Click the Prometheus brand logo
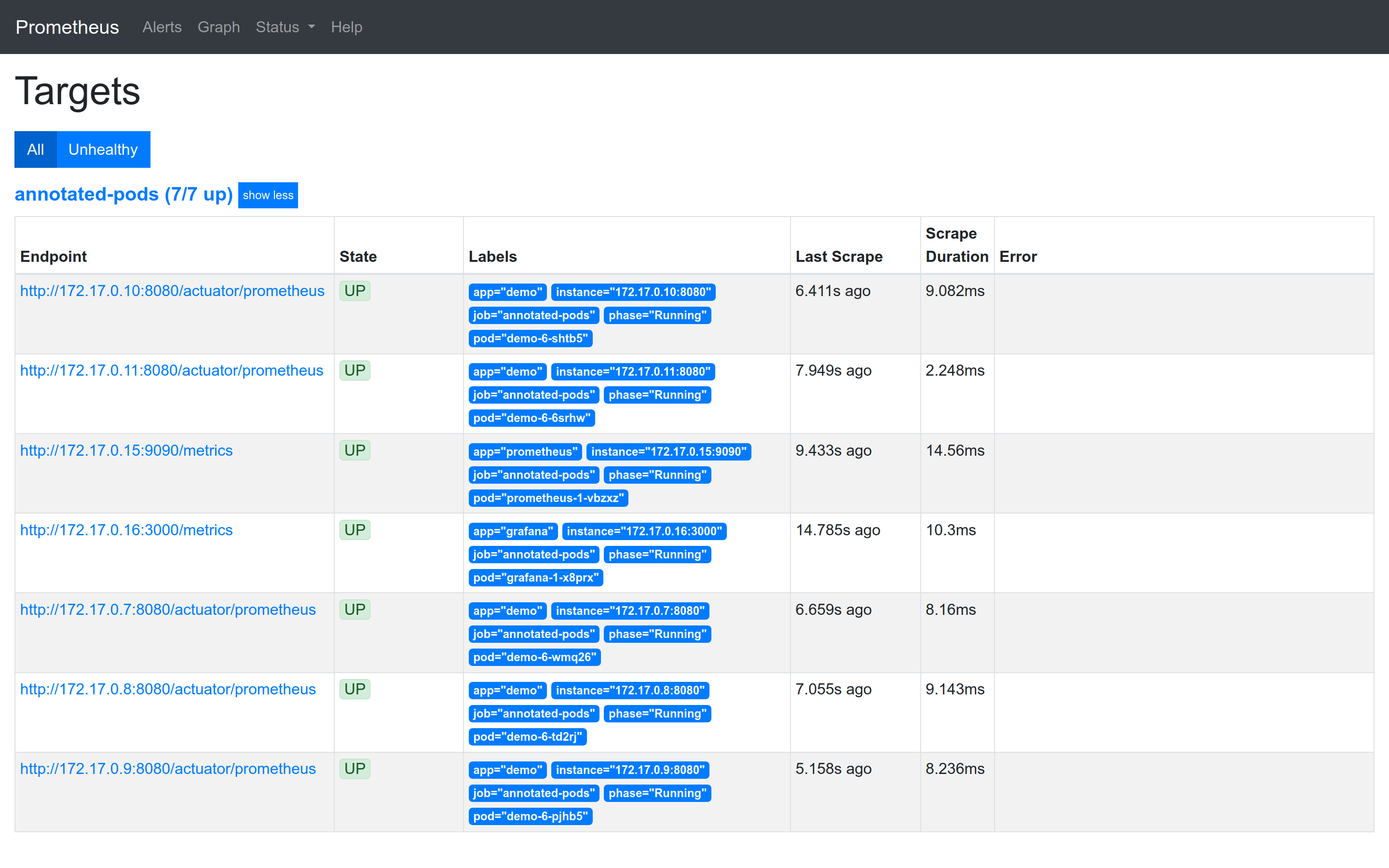This screenshot has width=1389, height=868. coord(67,27)
